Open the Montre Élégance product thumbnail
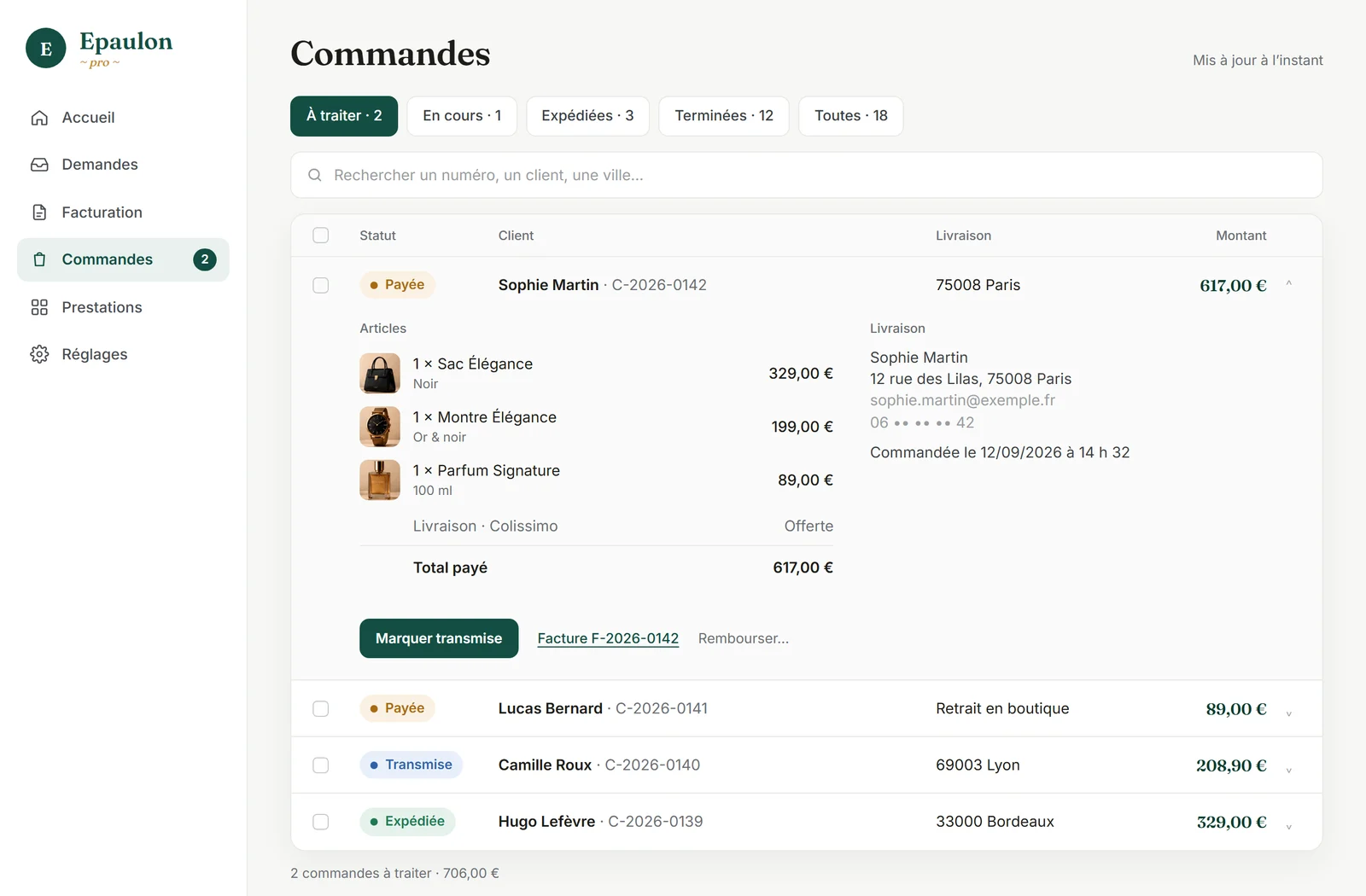The image size is (1366, 896). 380,427
